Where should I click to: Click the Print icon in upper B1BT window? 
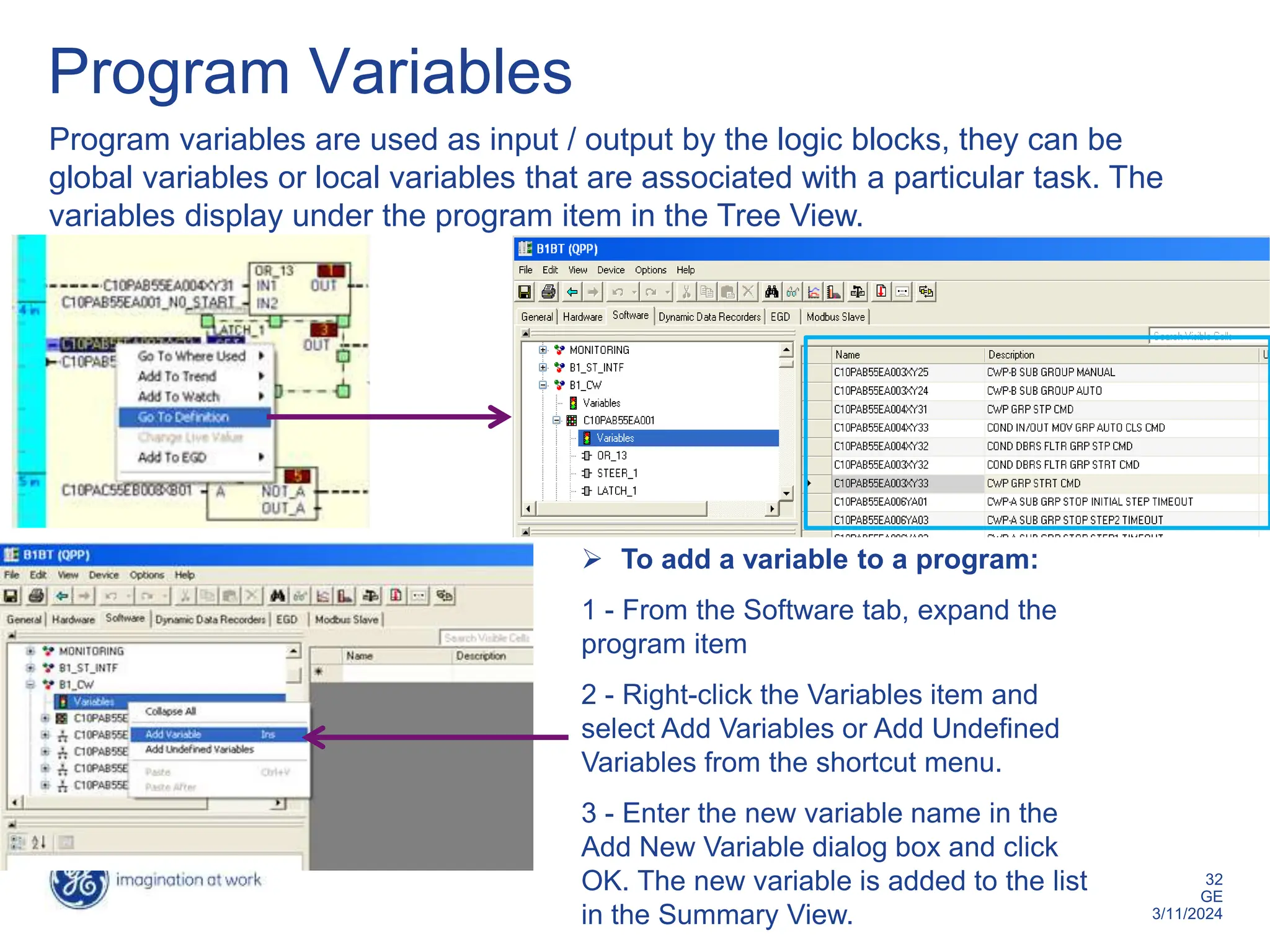(548, 292)
